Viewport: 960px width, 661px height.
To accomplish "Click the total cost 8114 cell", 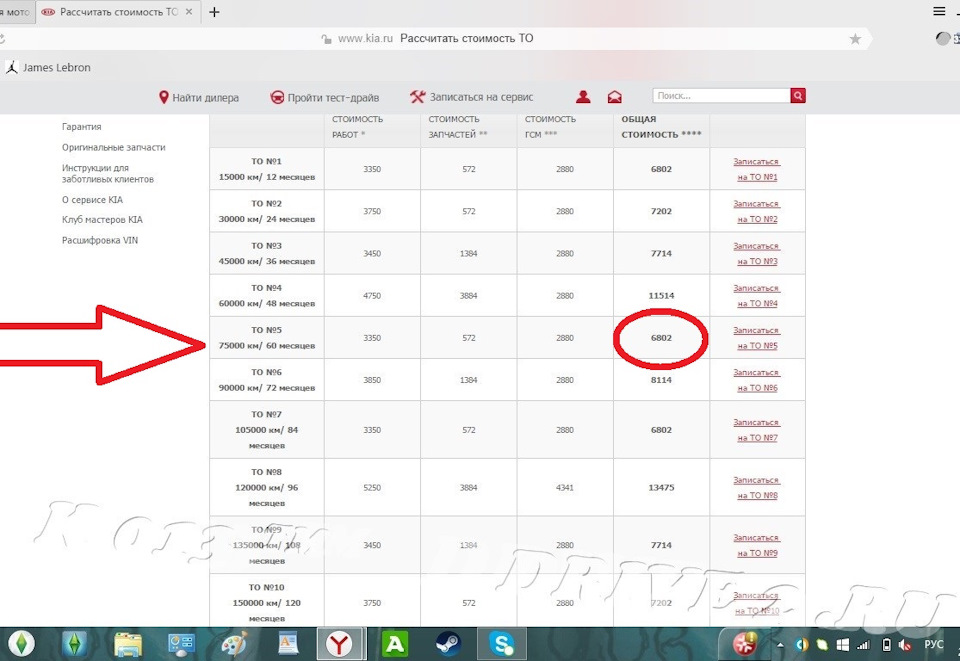I will [661, 380].
